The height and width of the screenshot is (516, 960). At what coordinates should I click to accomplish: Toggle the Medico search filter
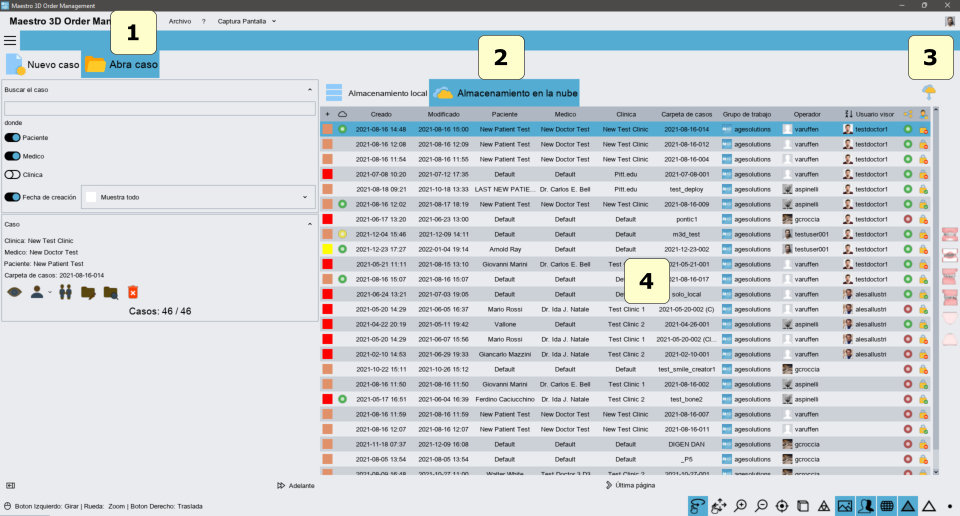pos(12,156)
